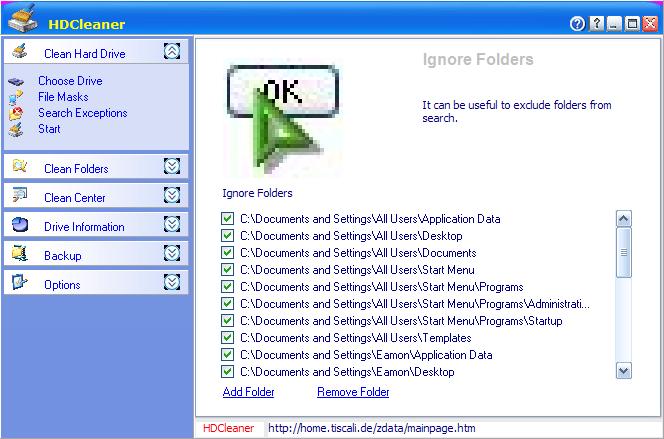Click the folder list scroll up arrow
The width and height of the screenshot is (664, 439).
pyautogui.click(x=624, y=218)
